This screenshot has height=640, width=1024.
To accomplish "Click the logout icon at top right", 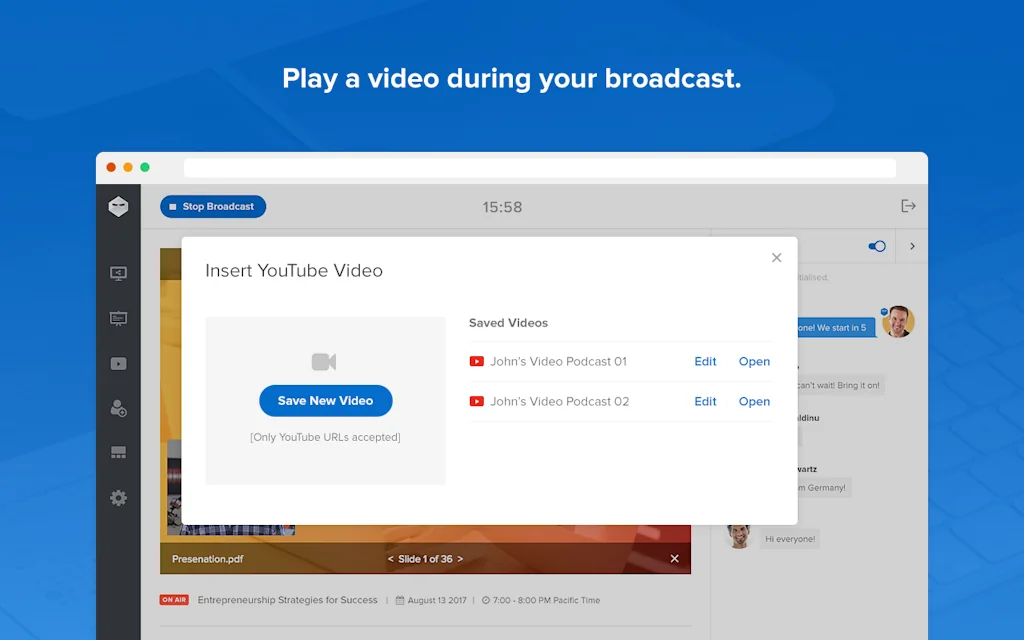I will pyautogui.click(x=908, y=205).
